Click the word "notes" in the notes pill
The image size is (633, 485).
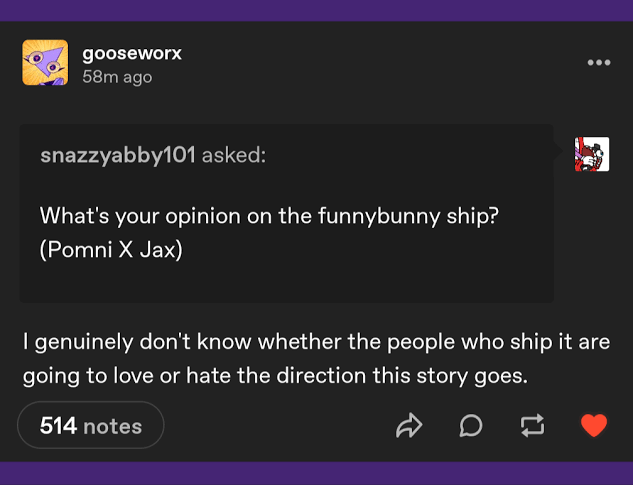tap(112, 426)
